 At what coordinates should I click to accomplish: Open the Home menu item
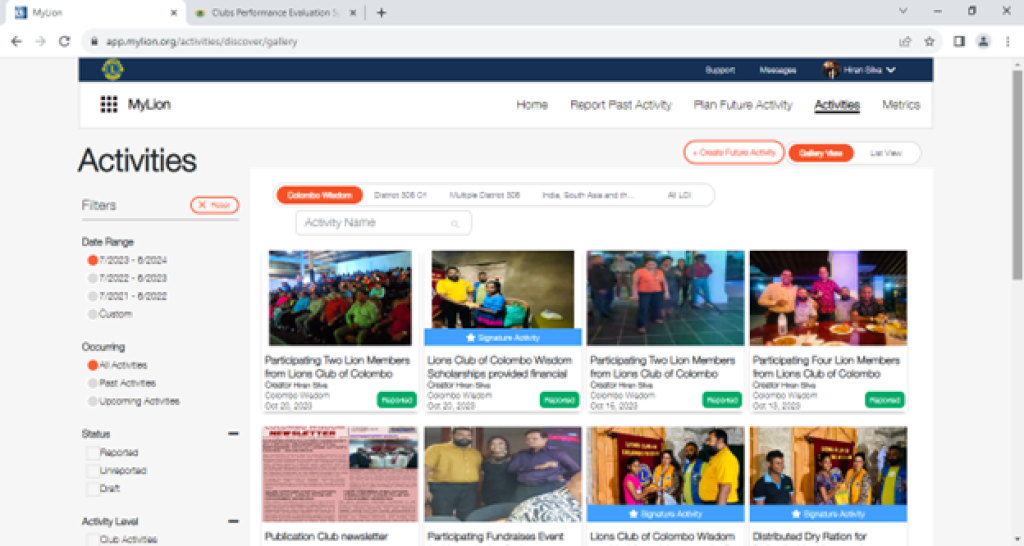click(x=532, y=104)
